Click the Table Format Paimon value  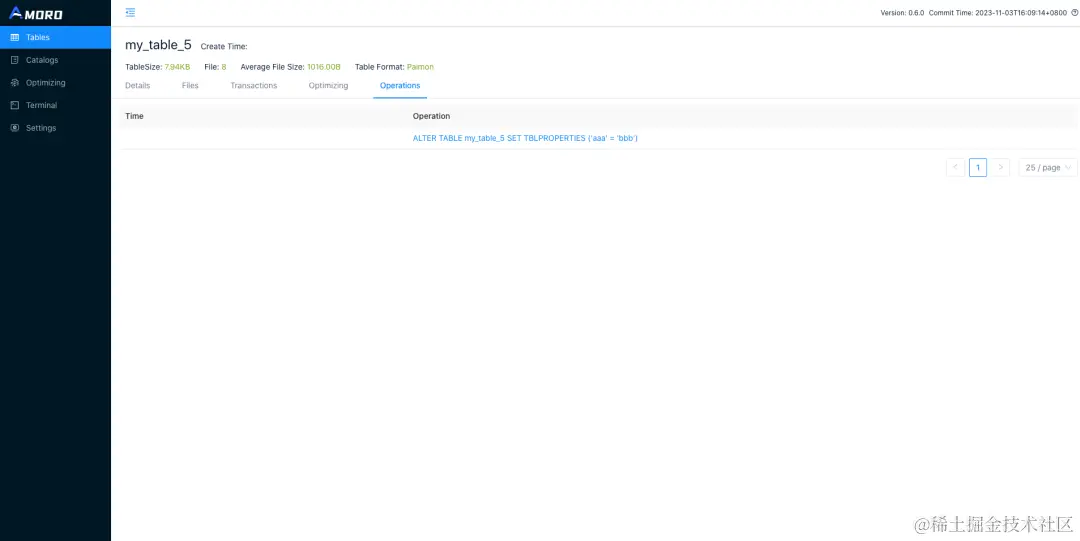[420, 67]
